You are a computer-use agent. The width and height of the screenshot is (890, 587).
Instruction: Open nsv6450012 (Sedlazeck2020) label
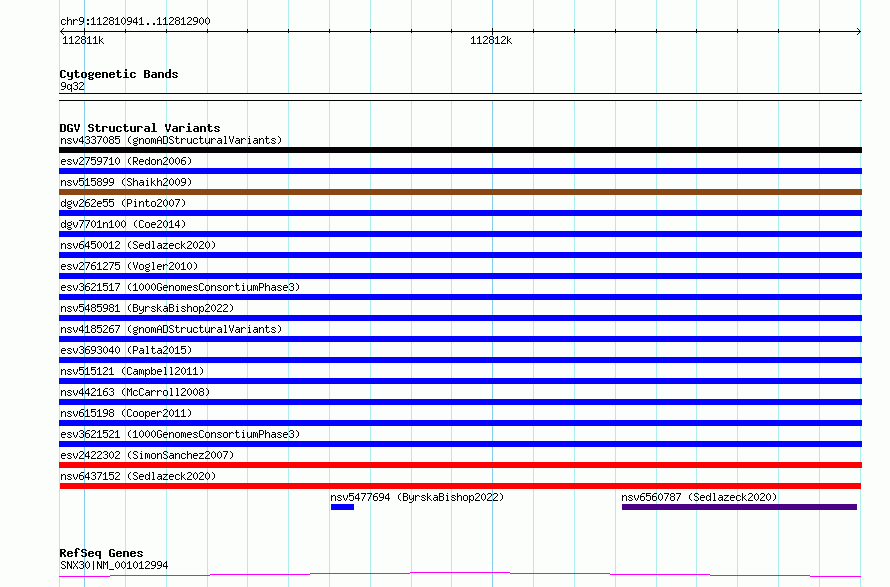(138, 245)
